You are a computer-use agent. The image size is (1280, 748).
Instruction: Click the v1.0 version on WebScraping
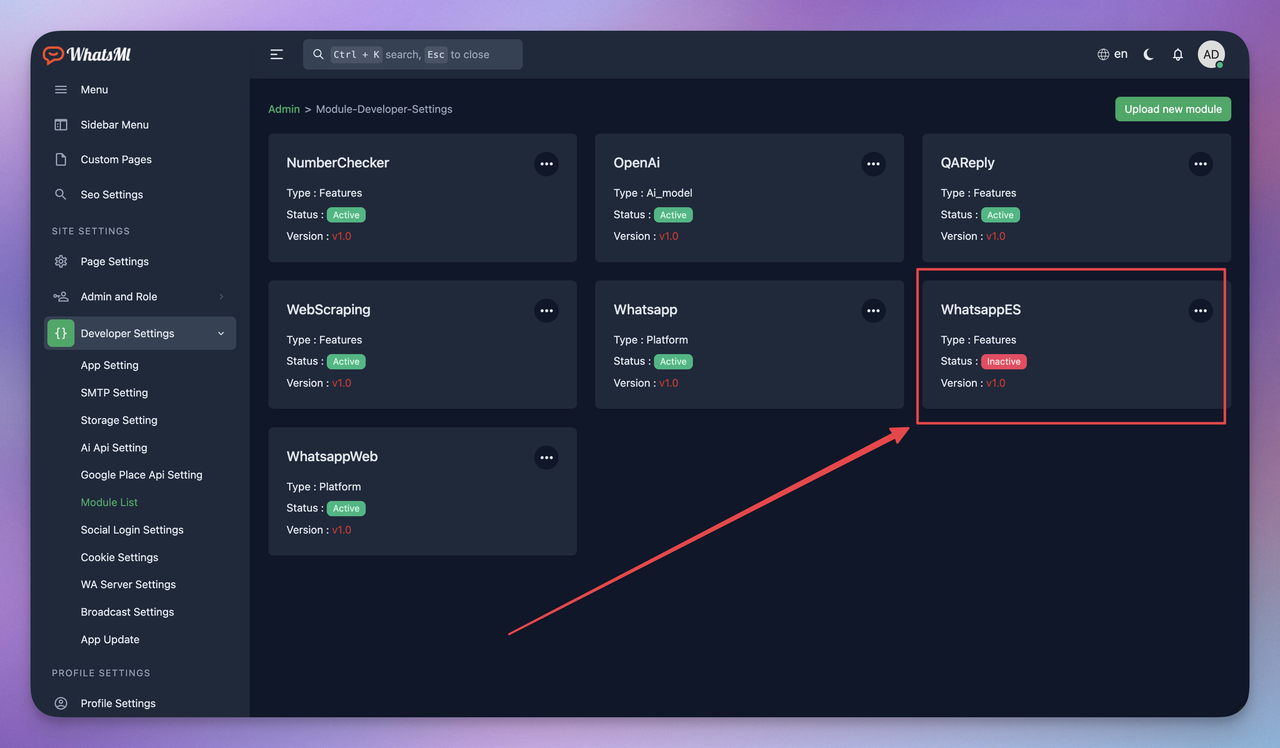click(x=342, y=383)
